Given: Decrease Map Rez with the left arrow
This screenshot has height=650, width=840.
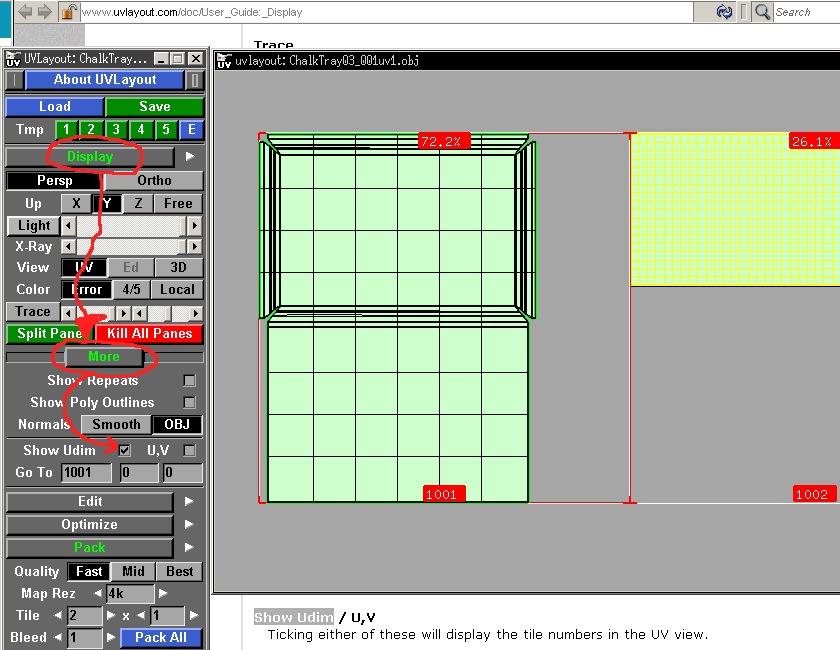Looking at the screenshot, I should tap(98, 593).
